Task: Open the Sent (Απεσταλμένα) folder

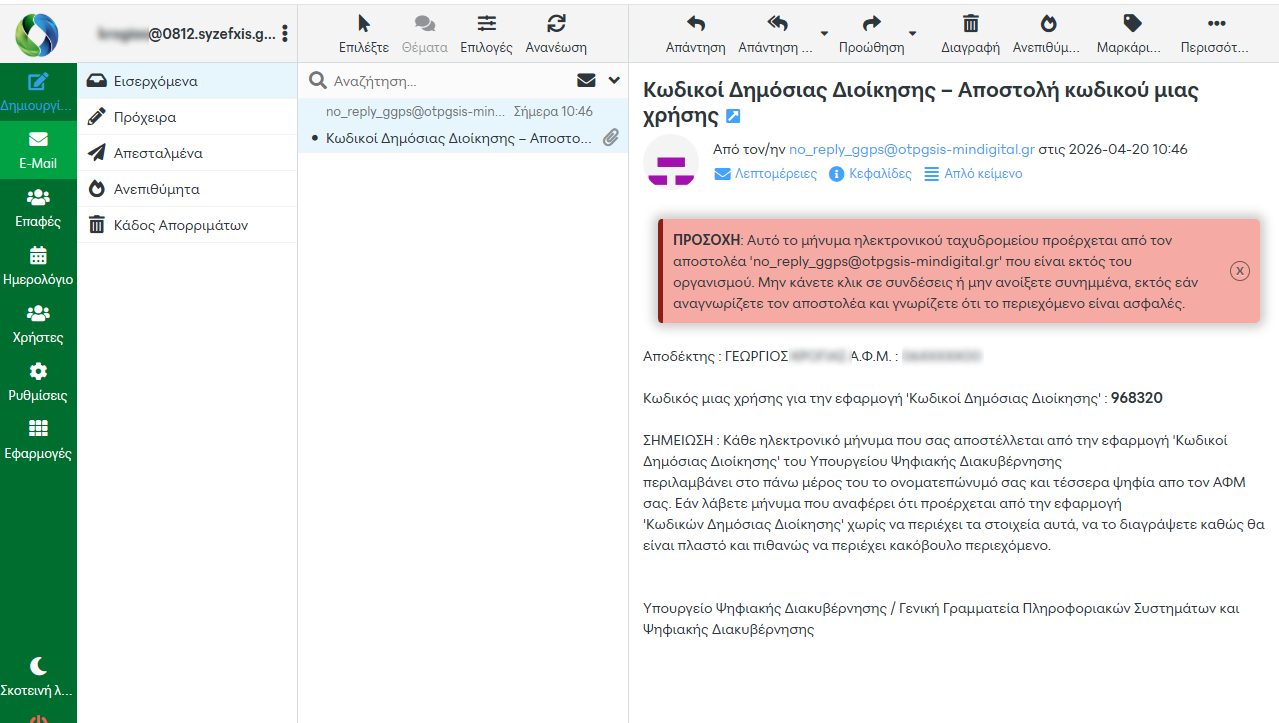Action: [158, 153]
